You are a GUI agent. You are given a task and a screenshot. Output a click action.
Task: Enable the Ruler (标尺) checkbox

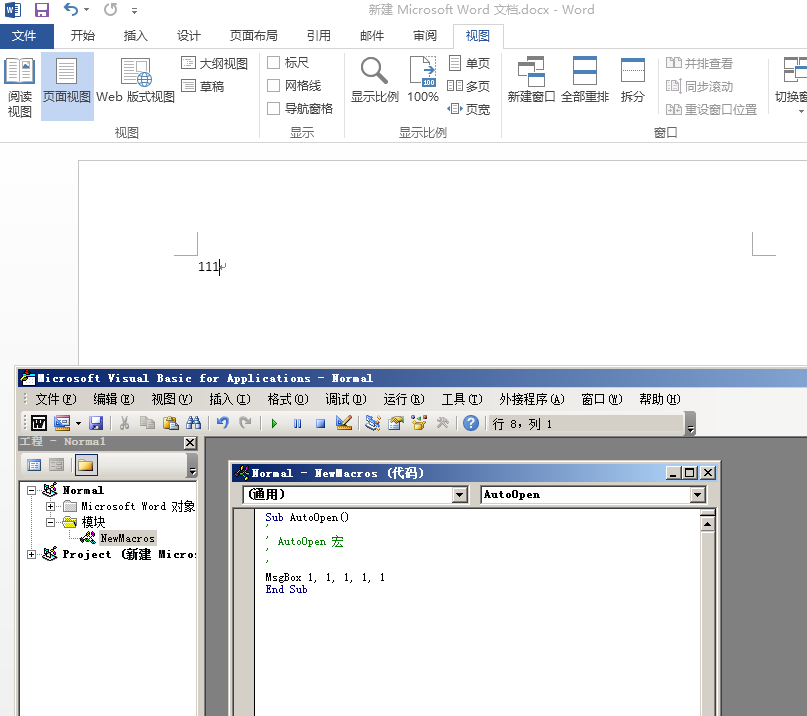(x=274, y=63)
